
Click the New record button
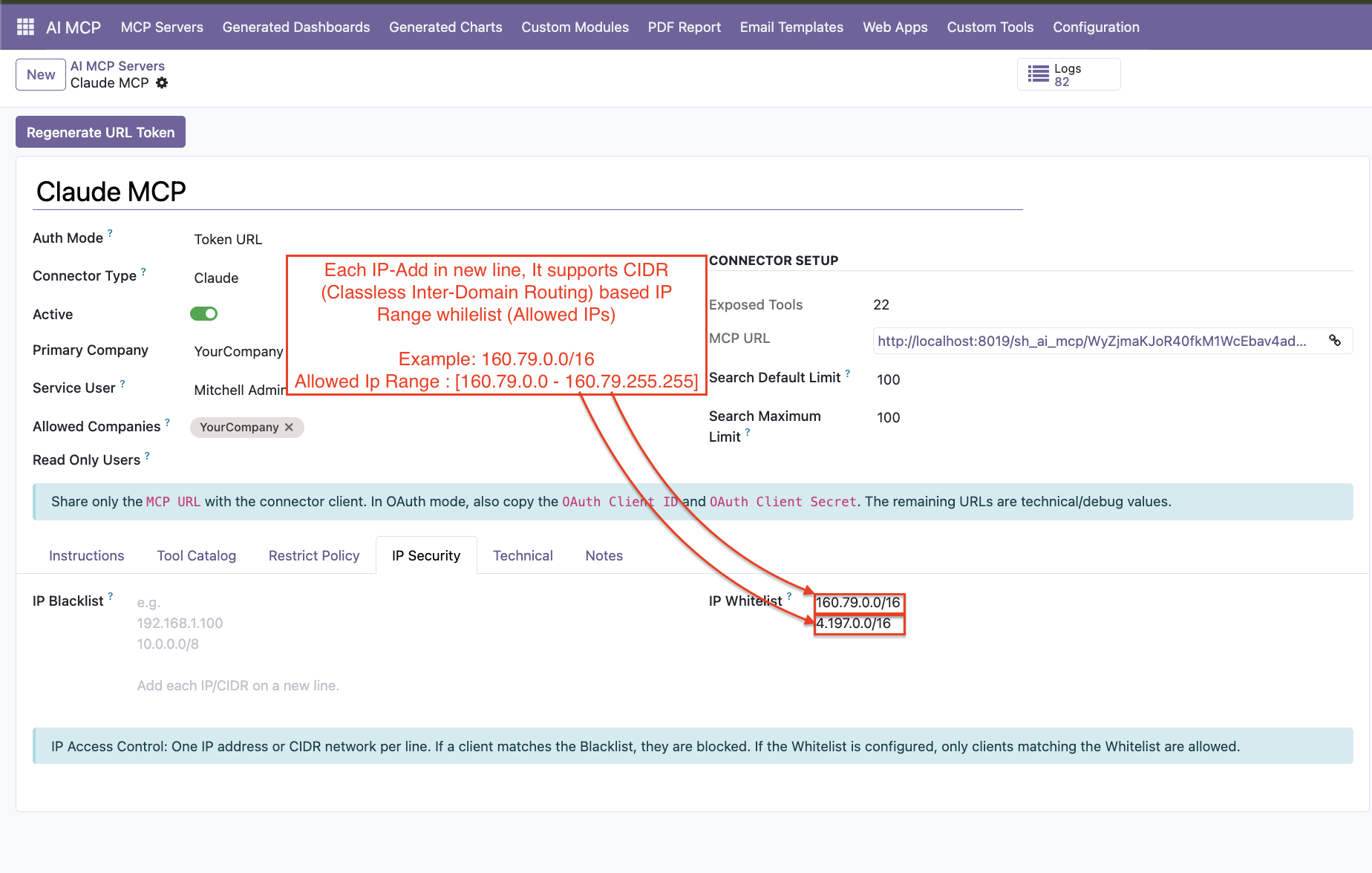pyautogui.click(x=41, y=74)
